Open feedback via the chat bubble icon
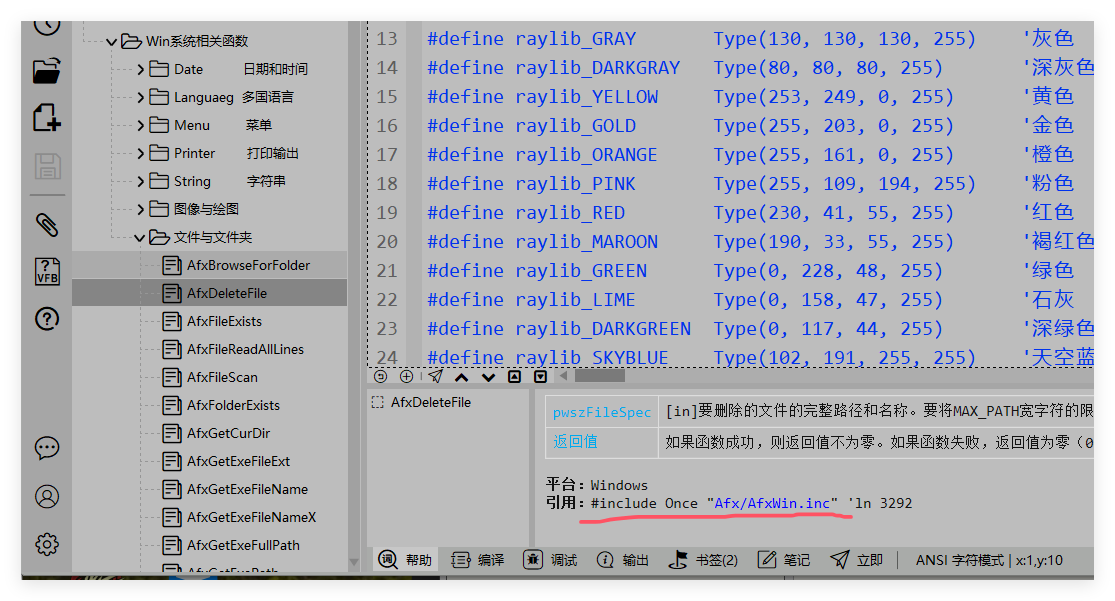The image size is (1115, 601). click(46, 449)
